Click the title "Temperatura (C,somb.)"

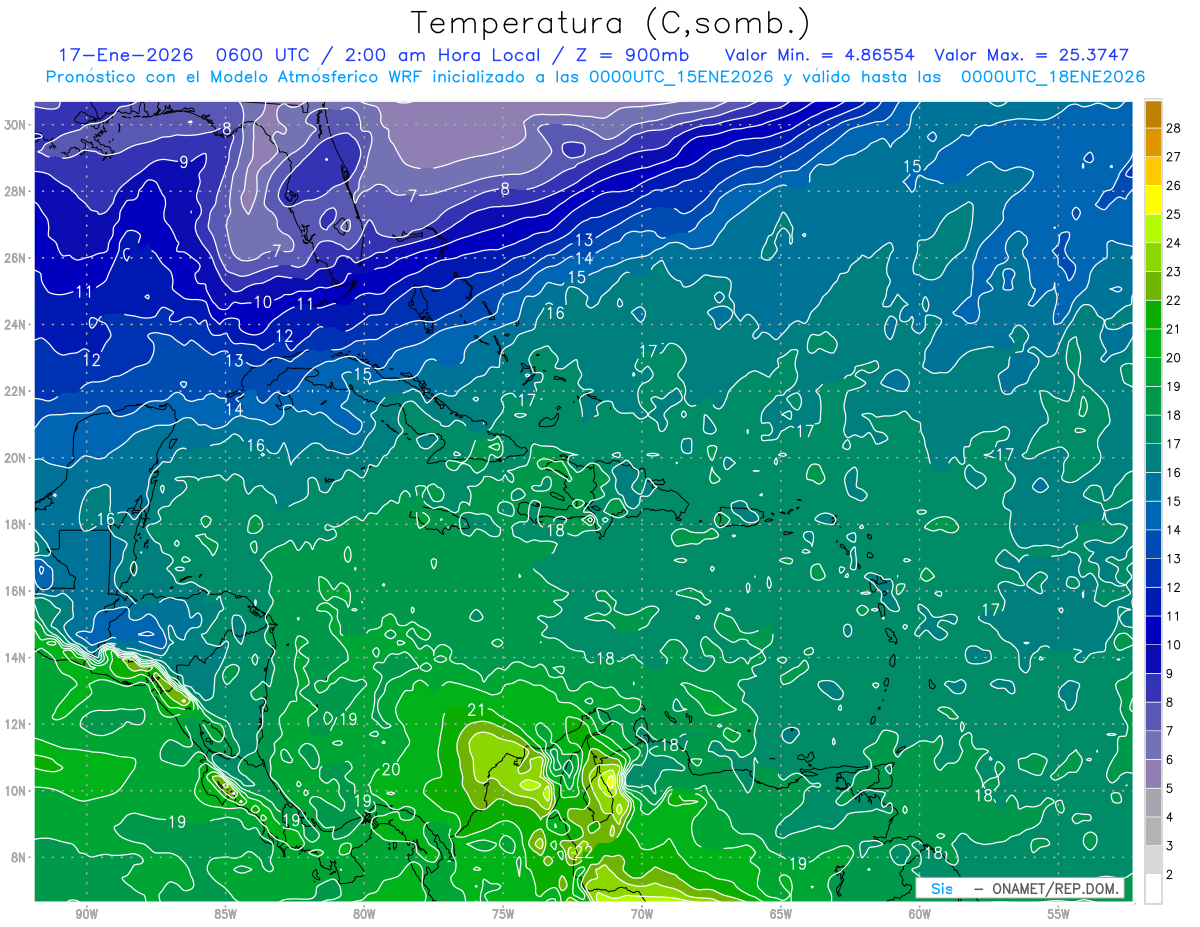click(611, 24)
